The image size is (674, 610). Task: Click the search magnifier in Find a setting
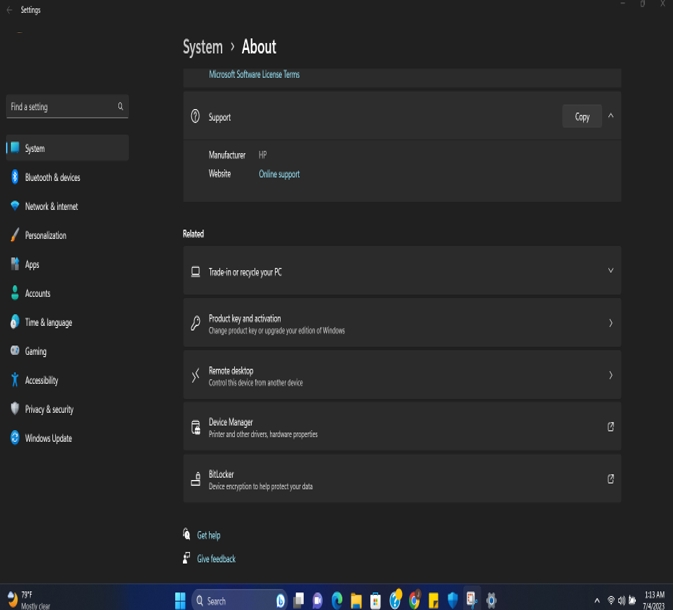[120, 106]
